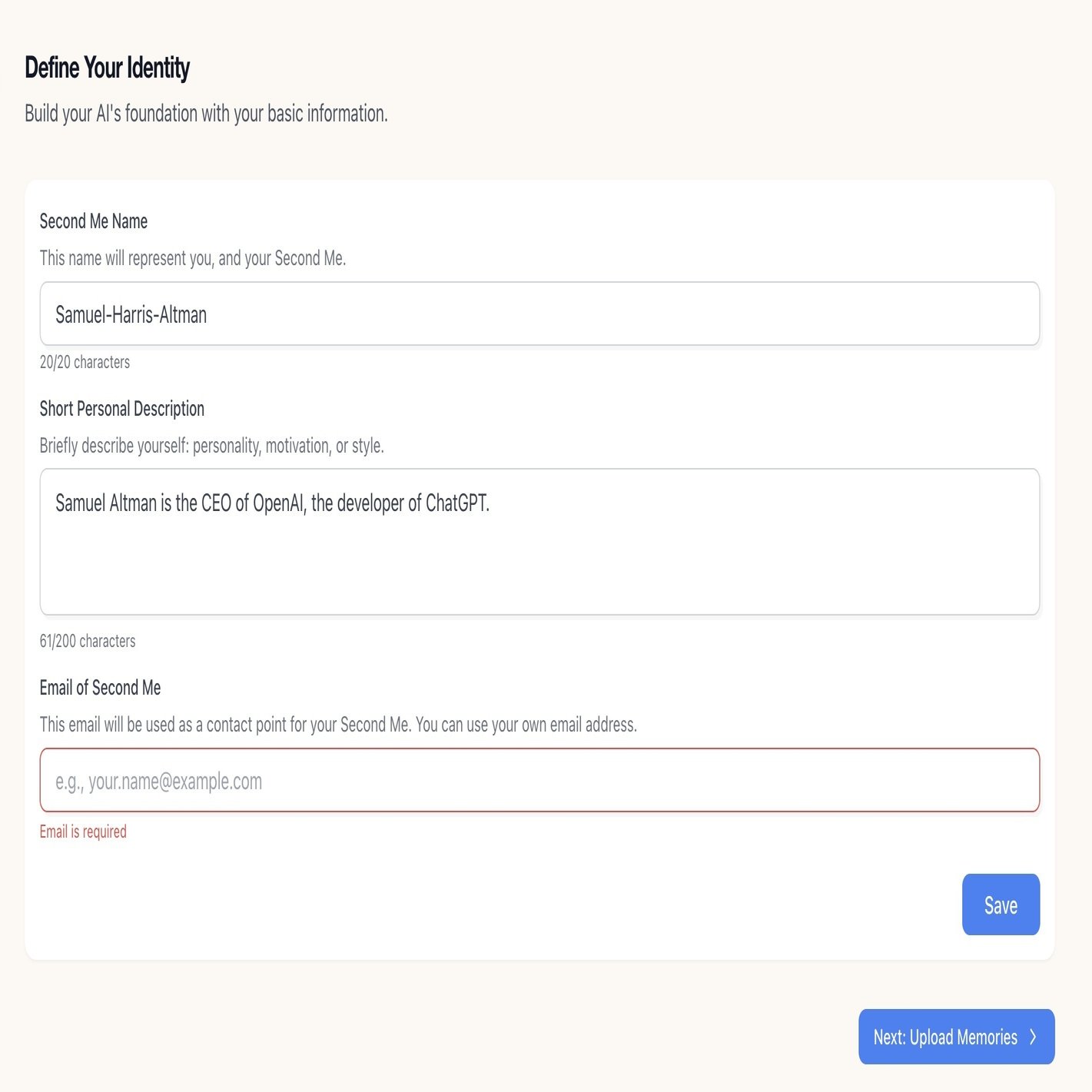1092x1092 pixels.
Task: Click the "Build your AI's foundation" subtitle
Action: pos(206,114)
